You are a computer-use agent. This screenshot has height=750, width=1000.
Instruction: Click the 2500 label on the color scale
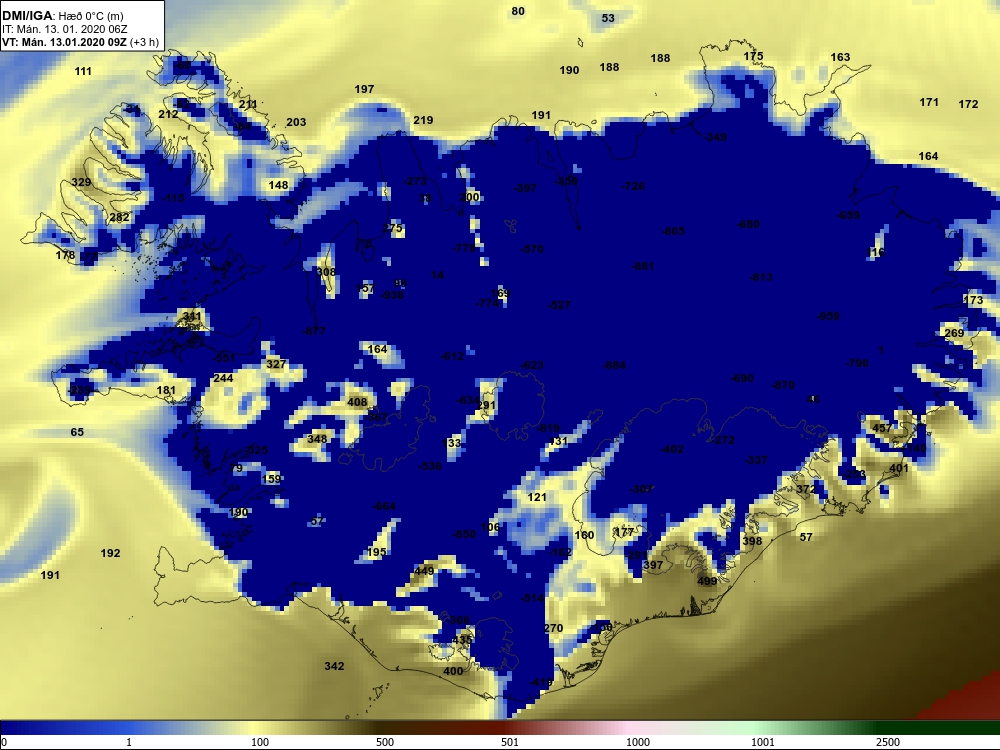click(888, 742)
